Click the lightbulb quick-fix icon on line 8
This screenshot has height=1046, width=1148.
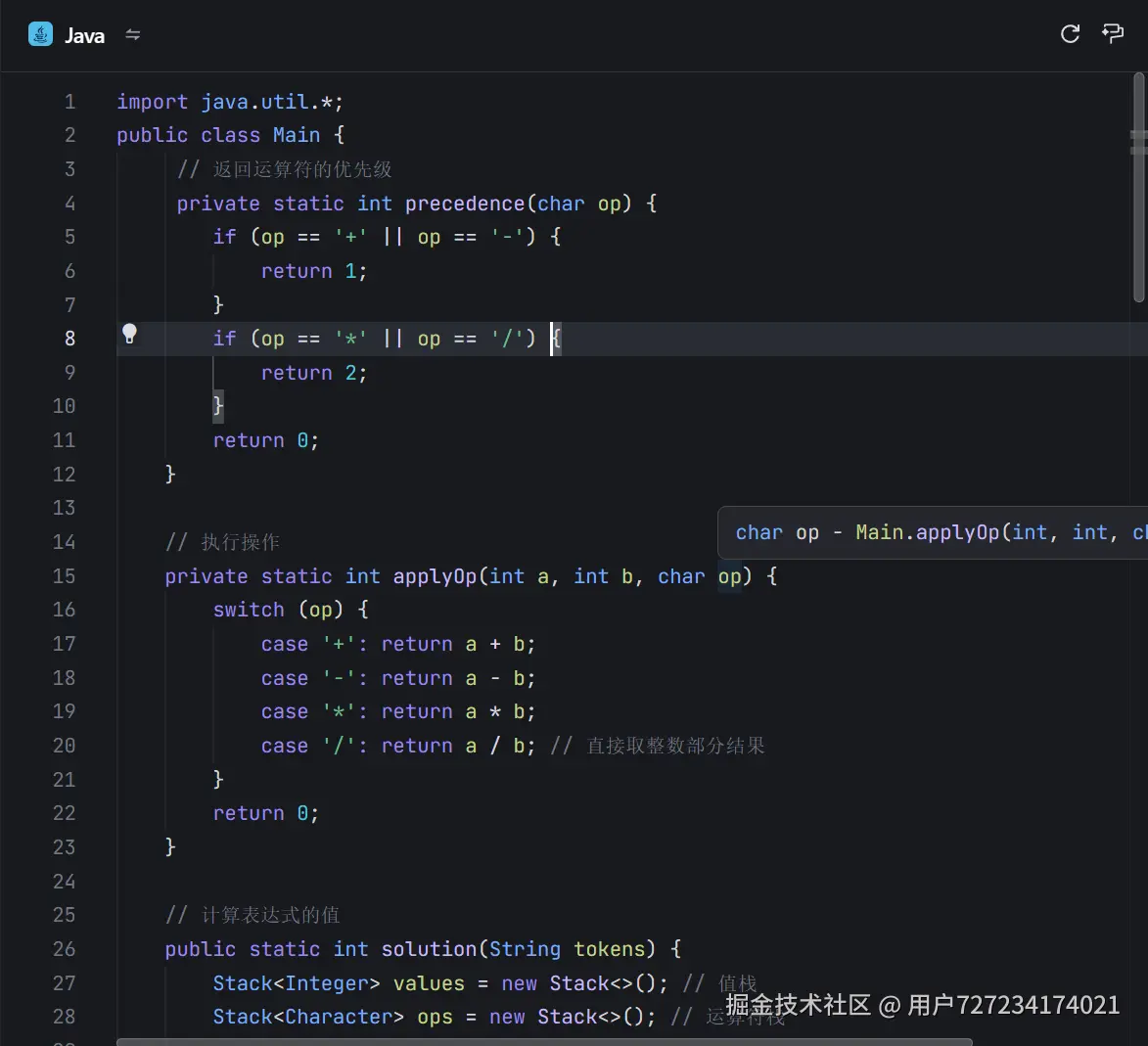(x=129, y=334)
